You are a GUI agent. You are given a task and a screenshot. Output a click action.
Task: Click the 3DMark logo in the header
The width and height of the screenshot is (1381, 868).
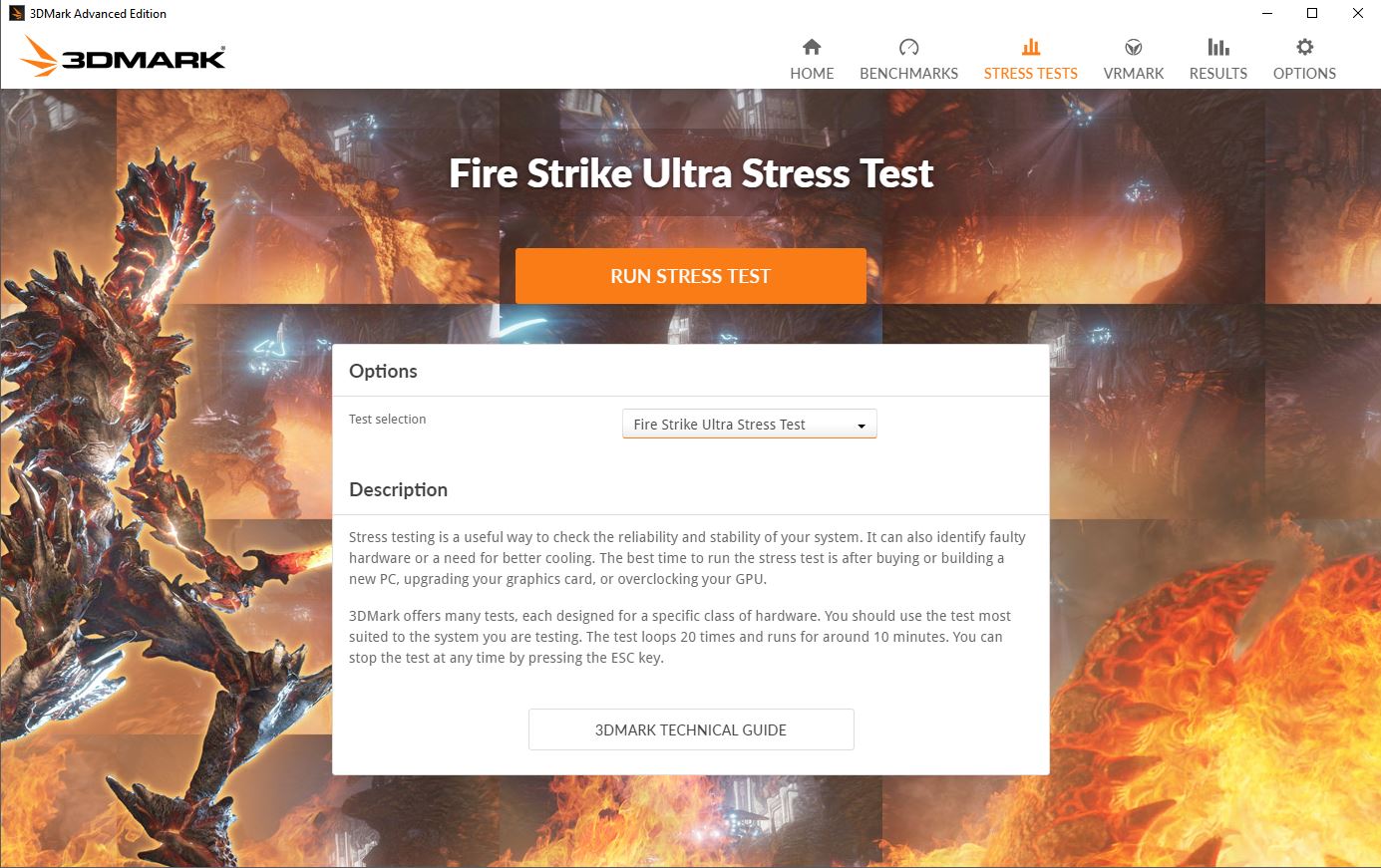[122, 57]
